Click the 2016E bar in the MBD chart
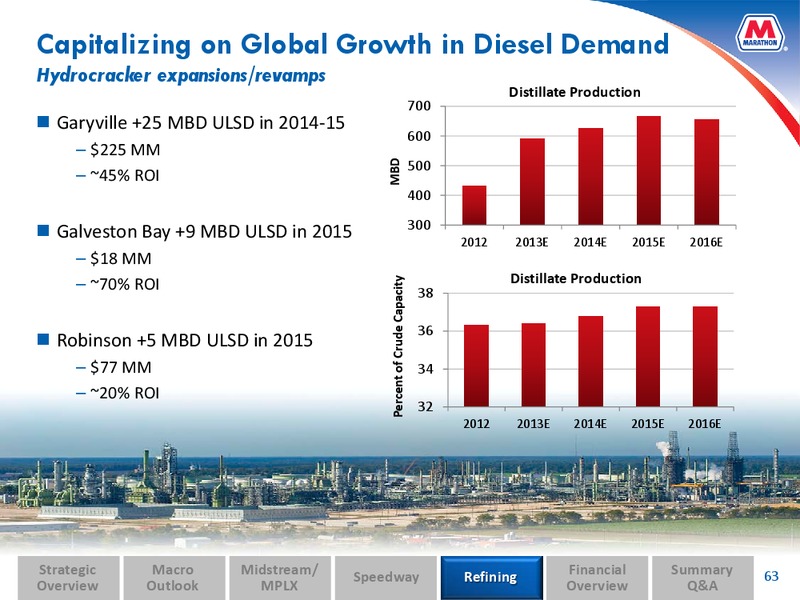 (x=707, y=172)
